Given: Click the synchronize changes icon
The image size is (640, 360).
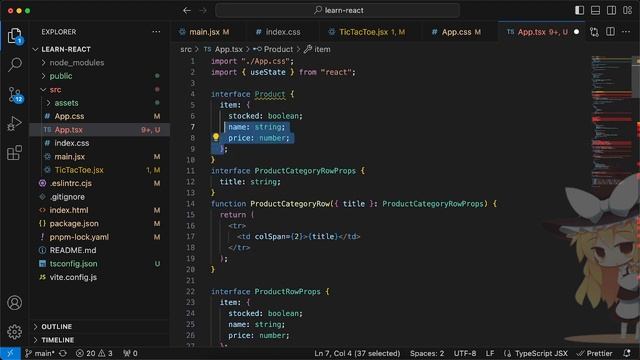Looking at the screenshot, I should (63, 353).
